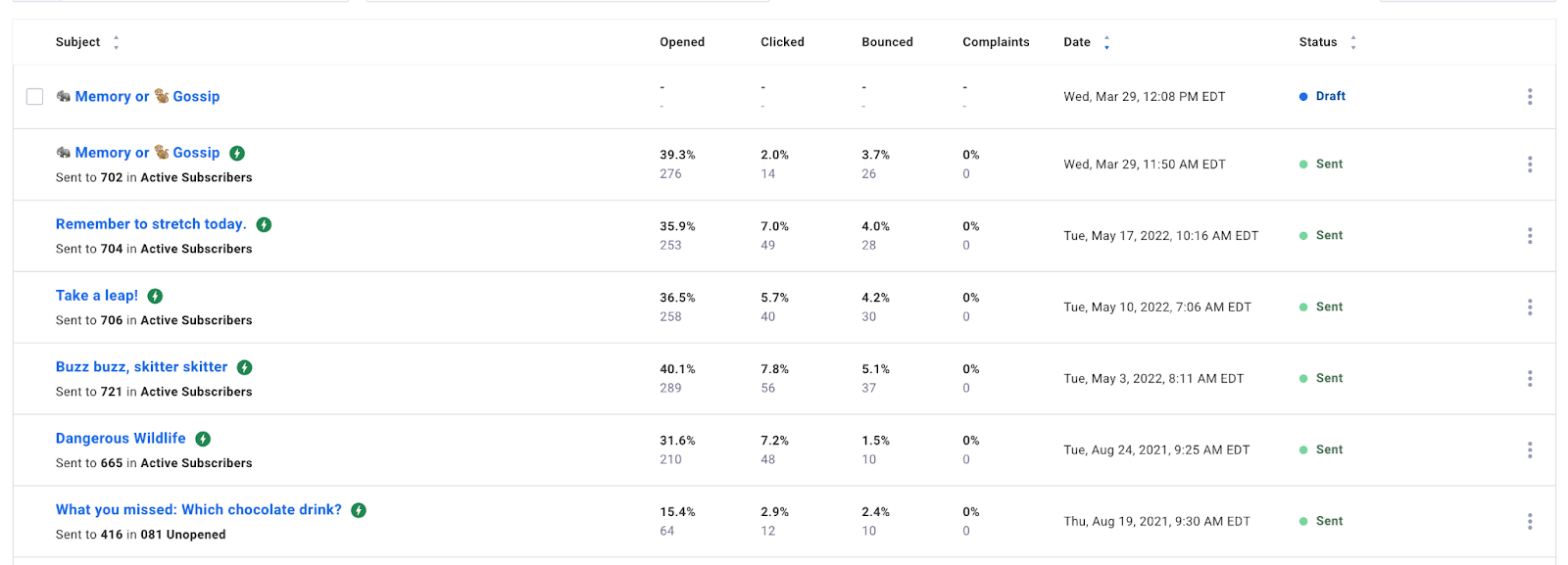Open What you missed: Which chocolate drink?

pos(198,510)
